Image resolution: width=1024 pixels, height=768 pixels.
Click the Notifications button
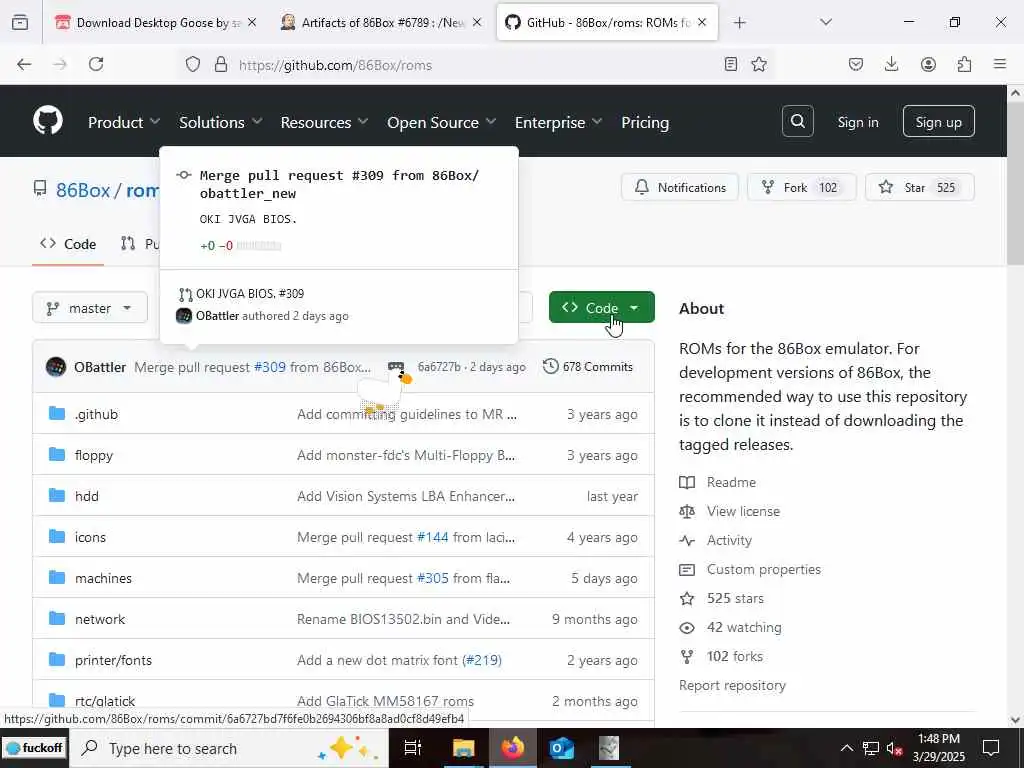(680, 187)
